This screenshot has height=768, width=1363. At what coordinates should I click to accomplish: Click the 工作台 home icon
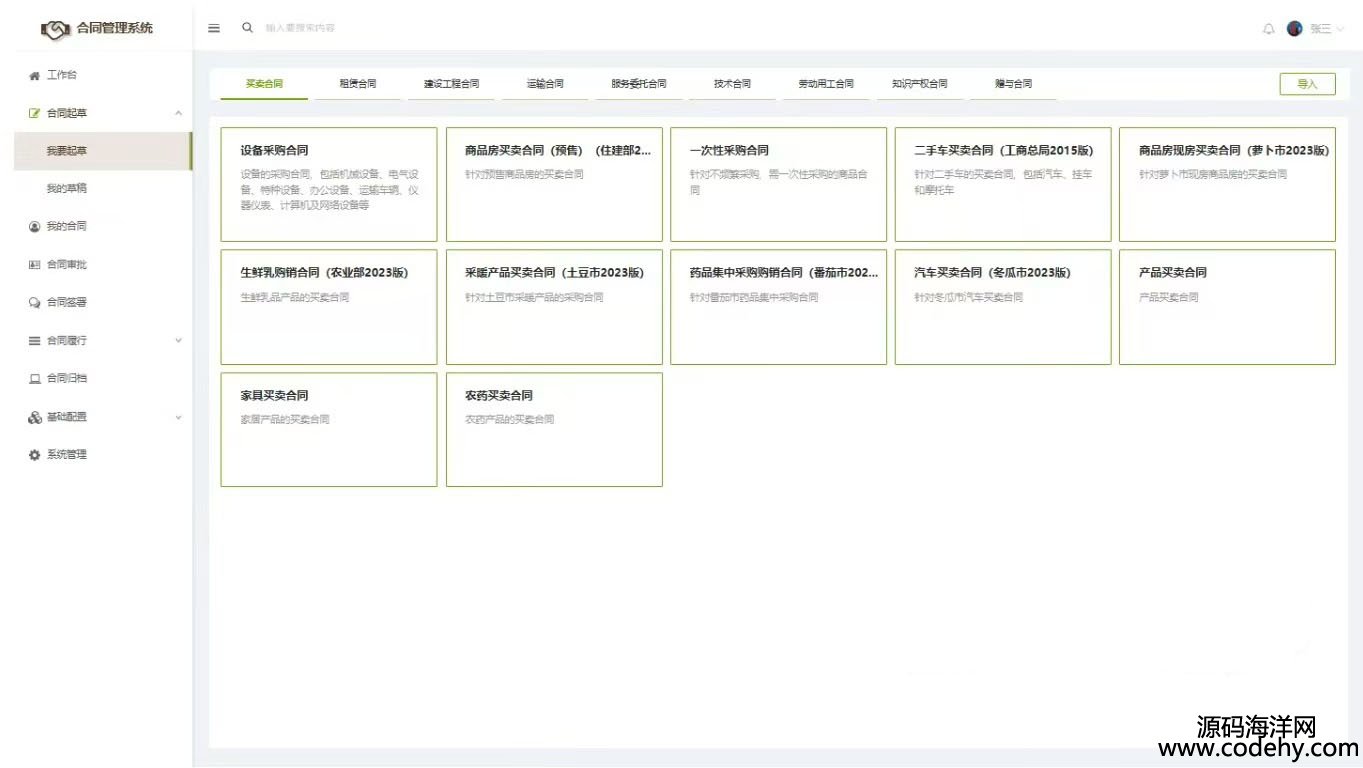click(x=35, y=75)
